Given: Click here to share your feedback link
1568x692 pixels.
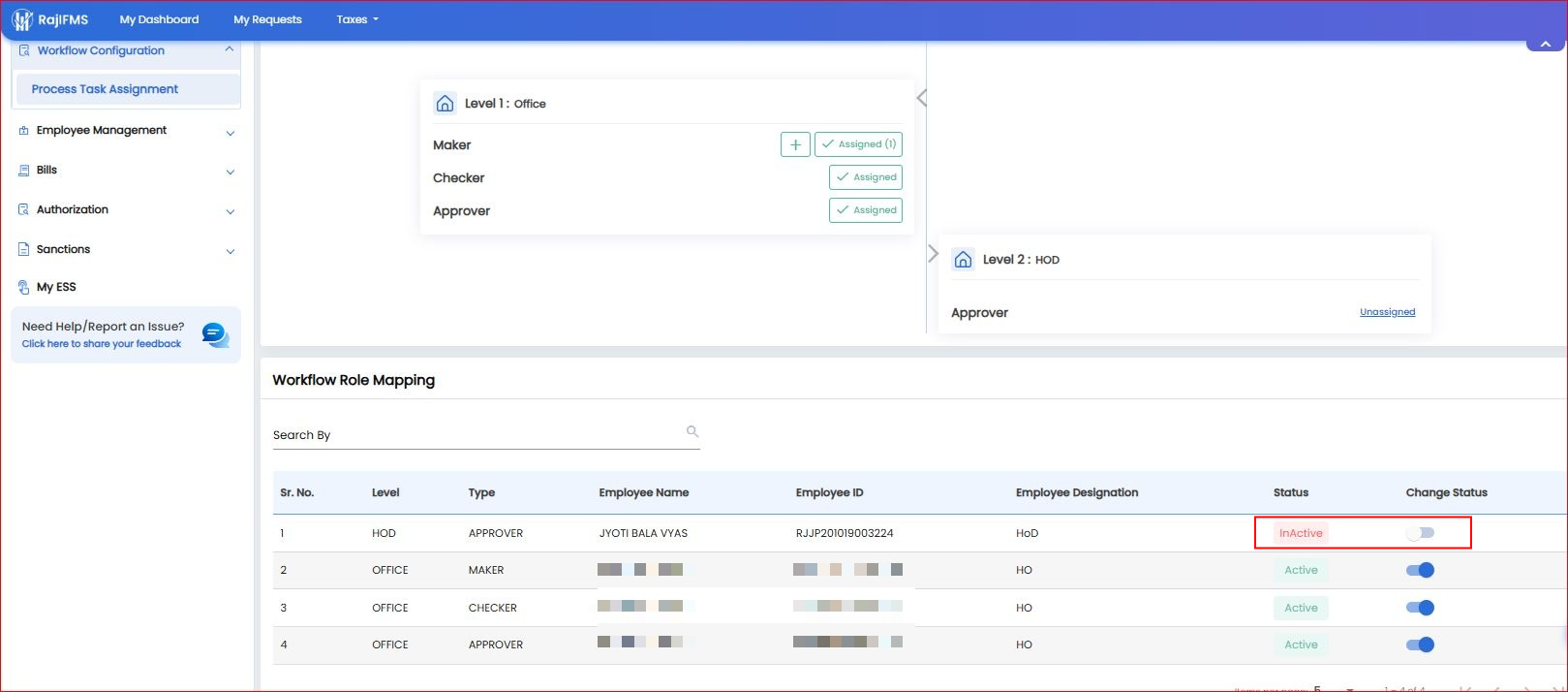Looking at the screenshot, I should (102, 344).
